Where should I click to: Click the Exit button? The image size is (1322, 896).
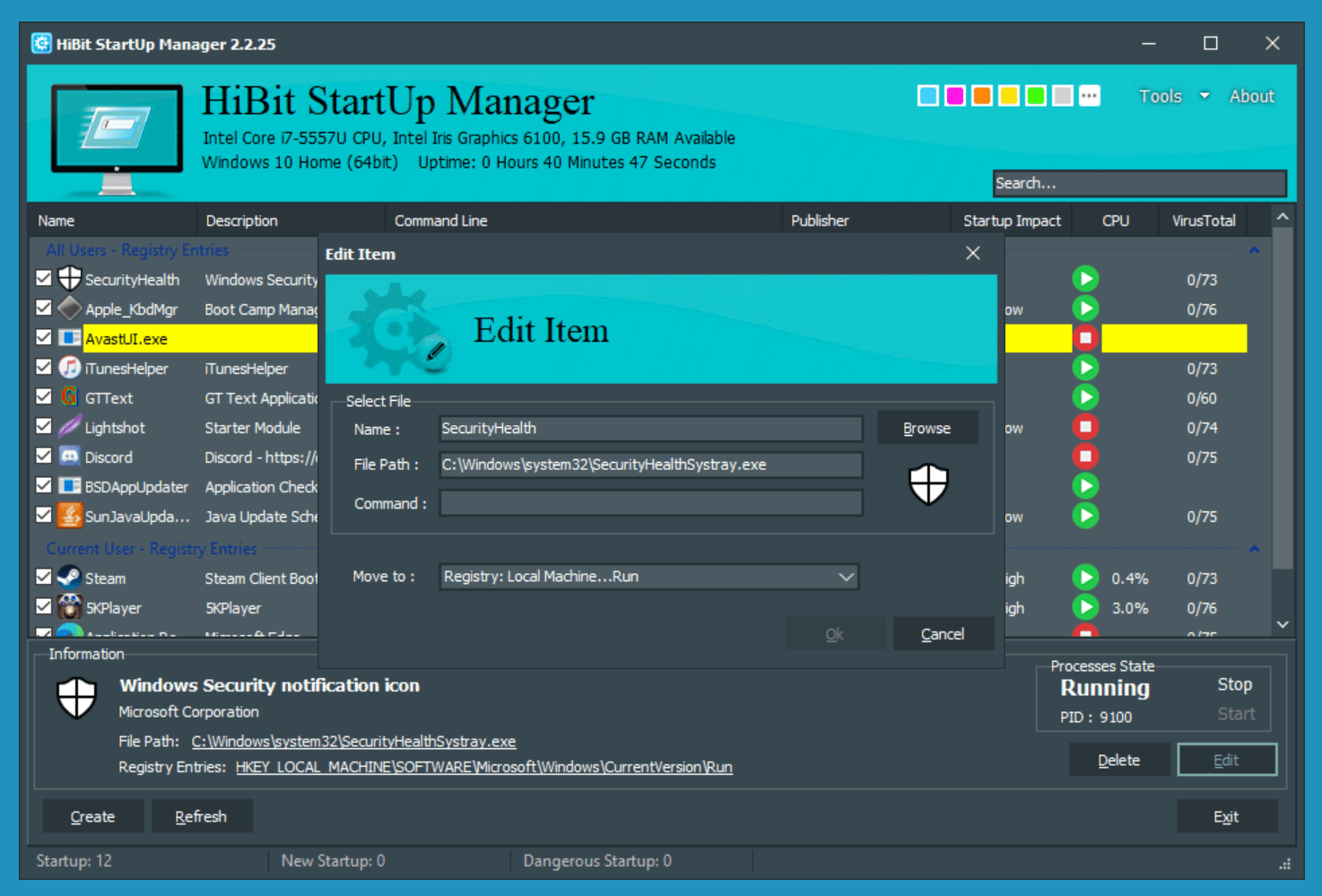pos(1226,817)
